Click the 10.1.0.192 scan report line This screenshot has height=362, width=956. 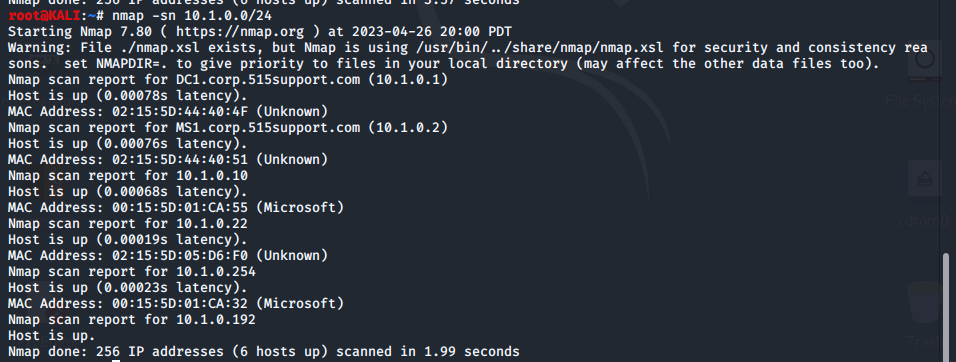(x=132, y=319)
